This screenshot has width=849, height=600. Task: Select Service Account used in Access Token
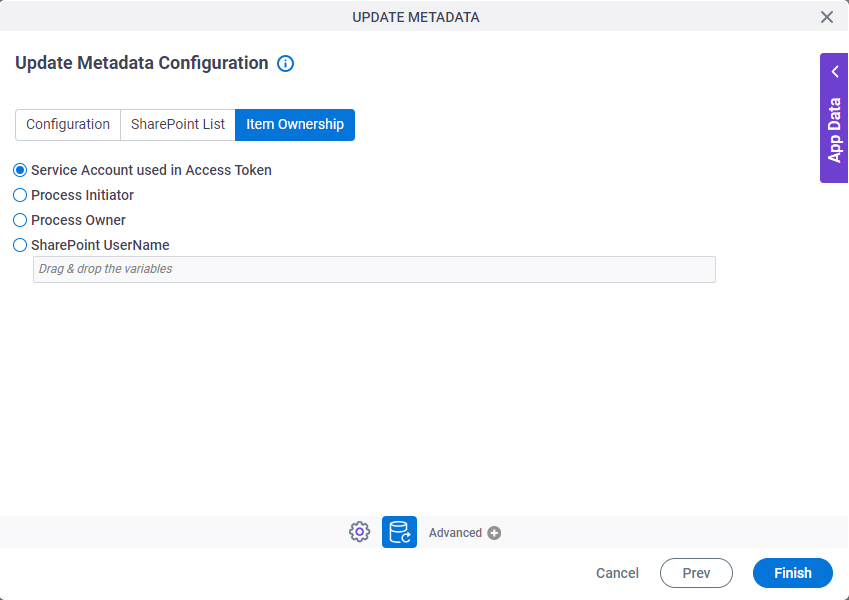click(x=20, y=170)
